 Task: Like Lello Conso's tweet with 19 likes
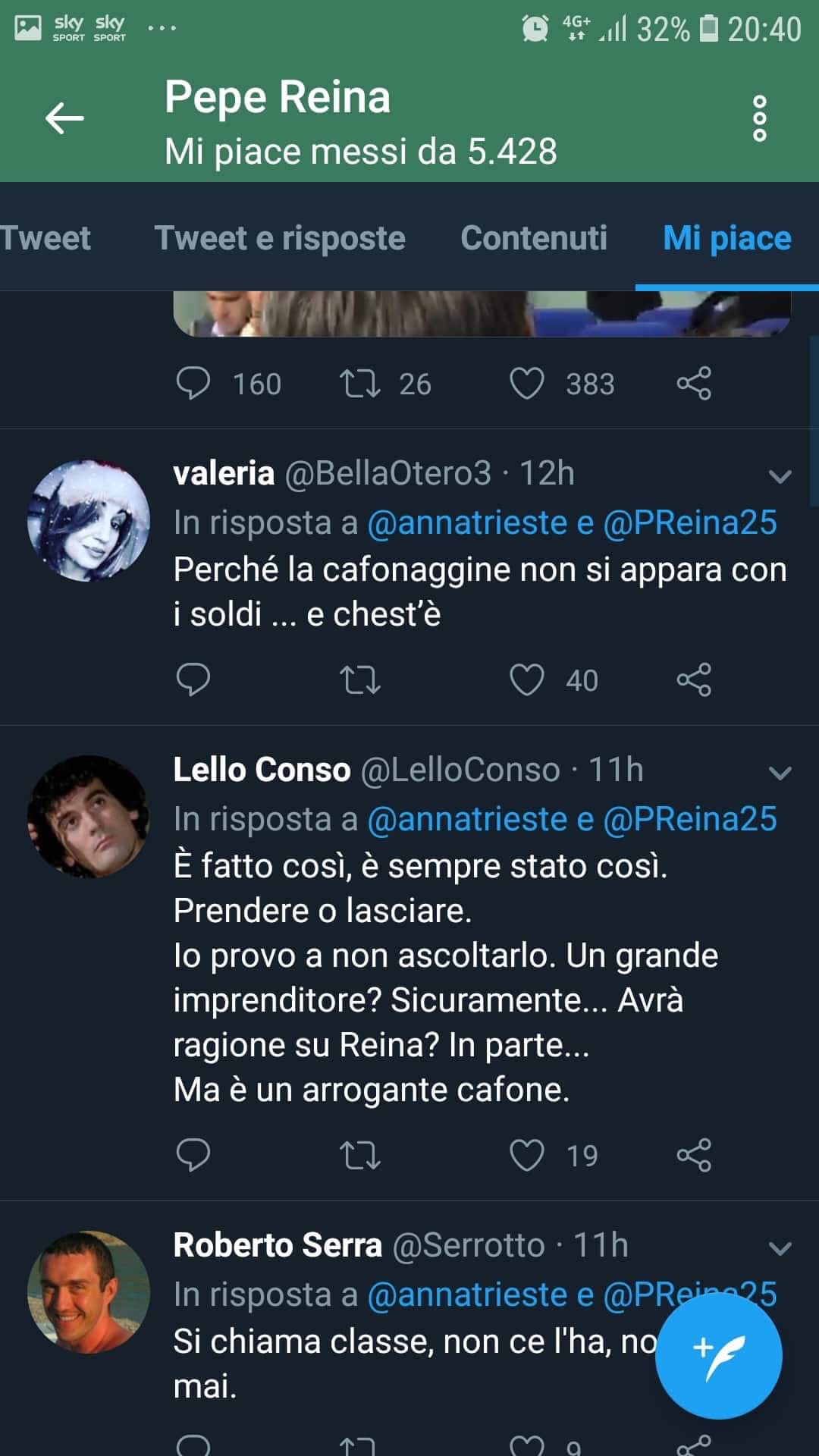[526, 1155]
